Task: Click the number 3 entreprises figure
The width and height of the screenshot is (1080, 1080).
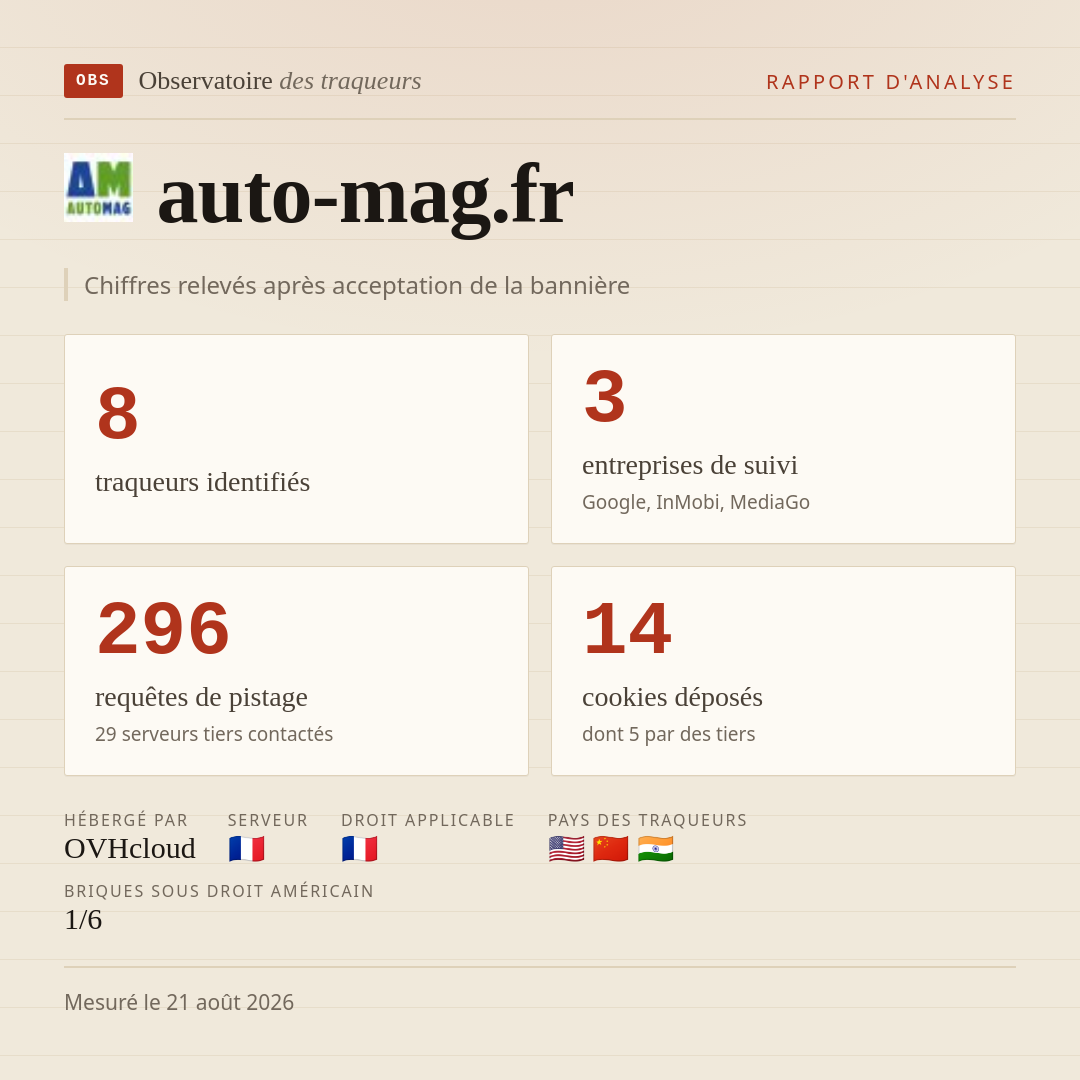Action: [x=605, y=396]
